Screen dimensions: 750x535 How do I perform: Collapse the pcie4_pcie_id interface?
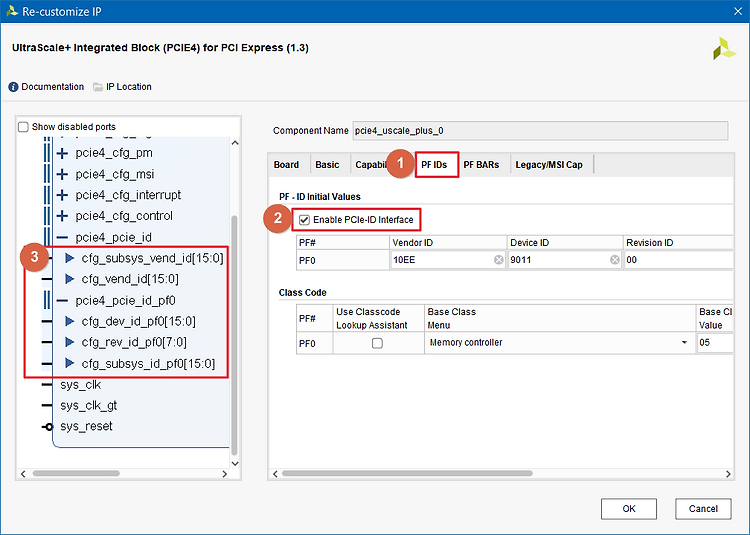click(x=62, y=237)
